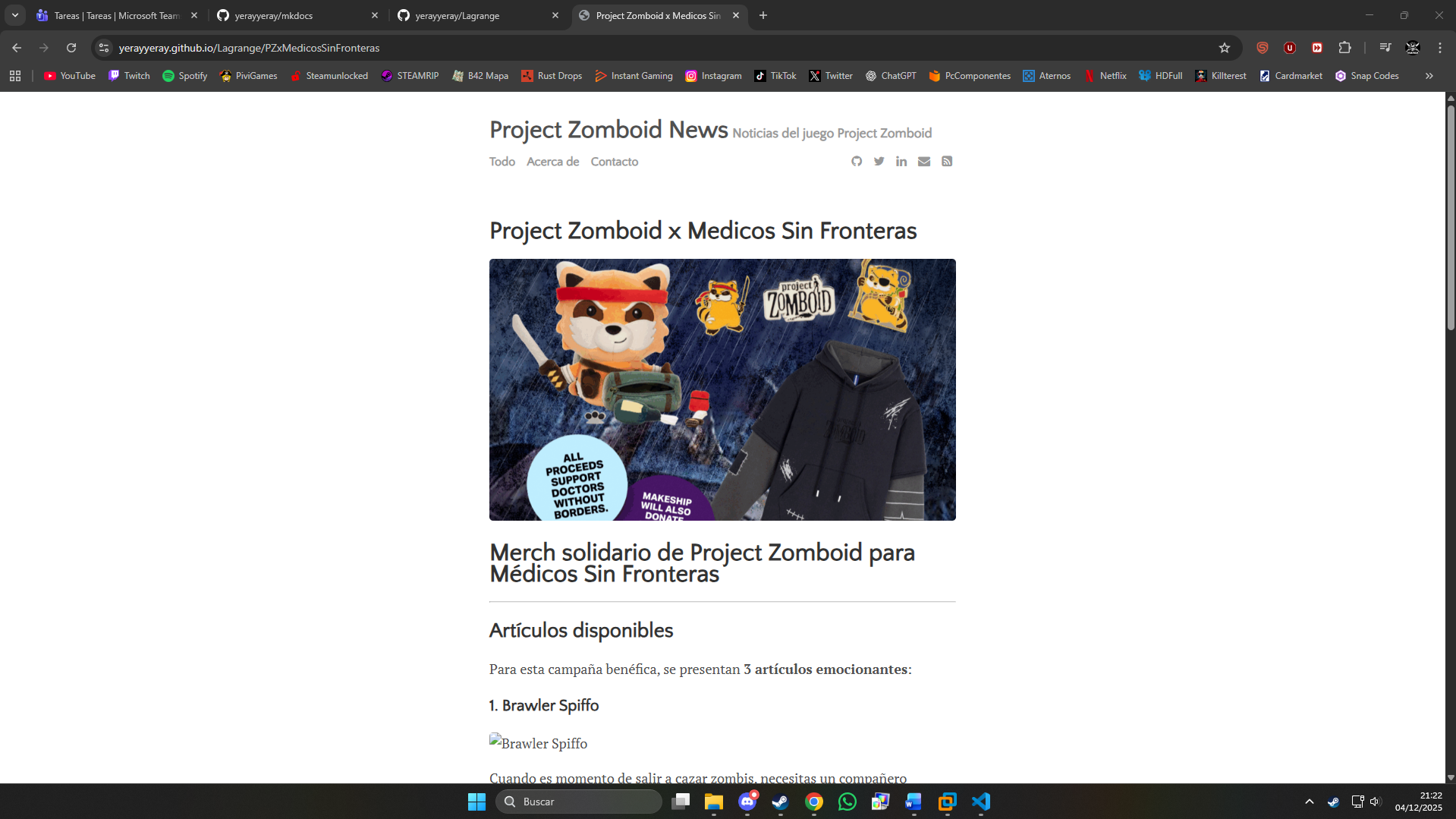Open the browser extensions puzzle icon
Image resolution: width=1456 pixels, height=819 pixels.
point(1344,48)
